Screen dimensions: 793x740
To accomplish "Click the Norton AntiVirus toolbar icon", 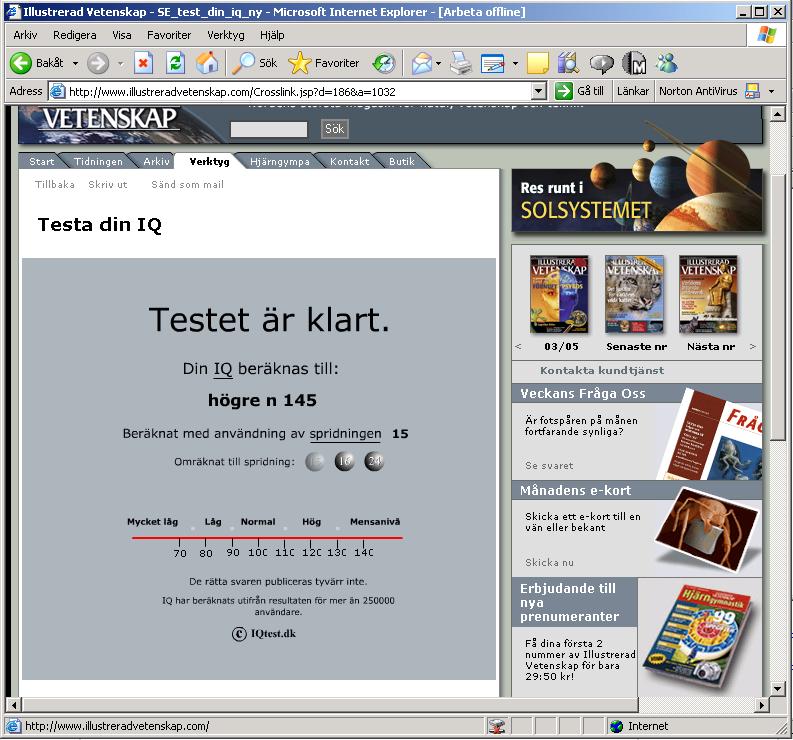I will pos(753,92).
